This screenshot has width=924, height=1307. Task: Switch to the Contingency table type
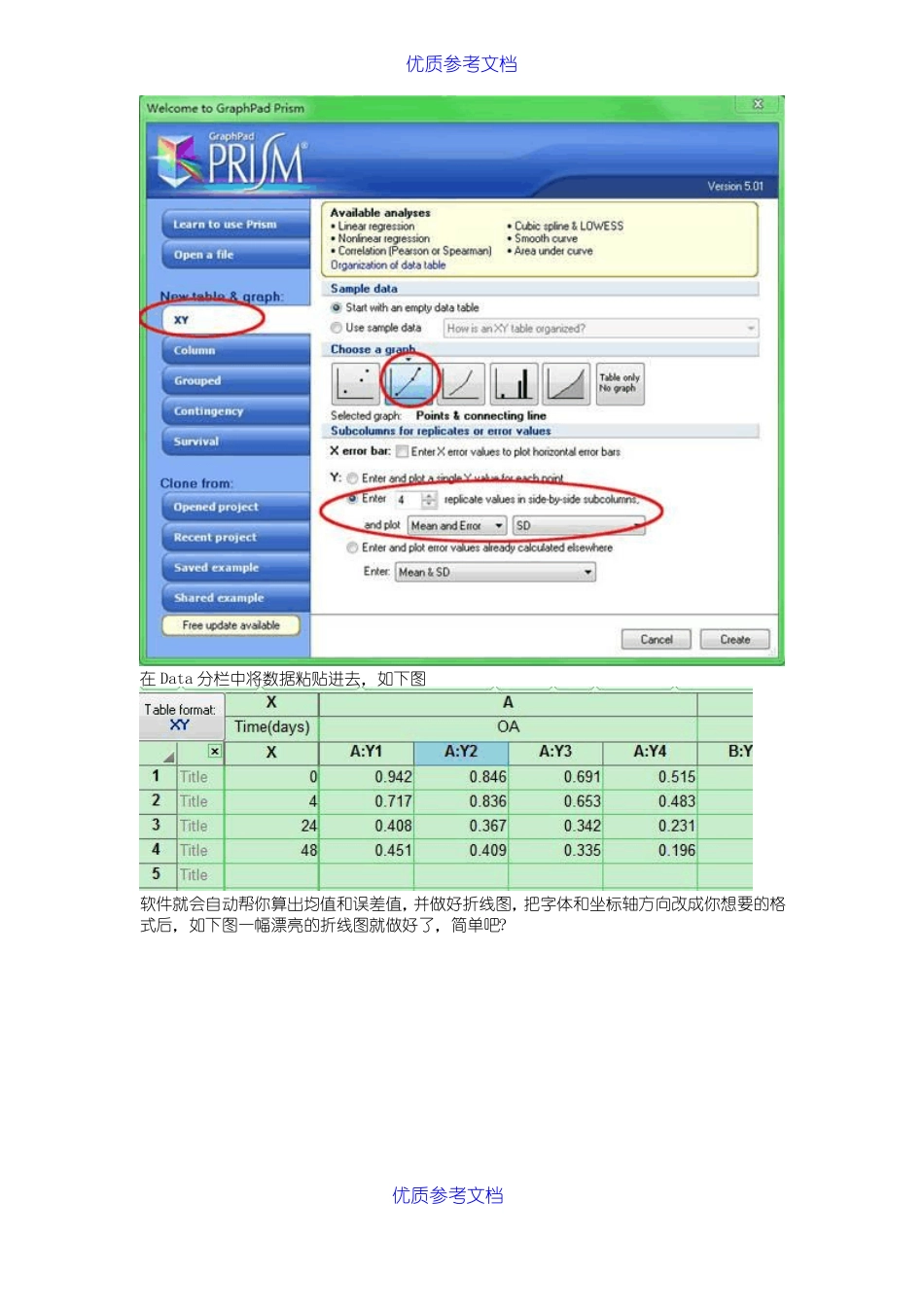click(x=235, y=411)
